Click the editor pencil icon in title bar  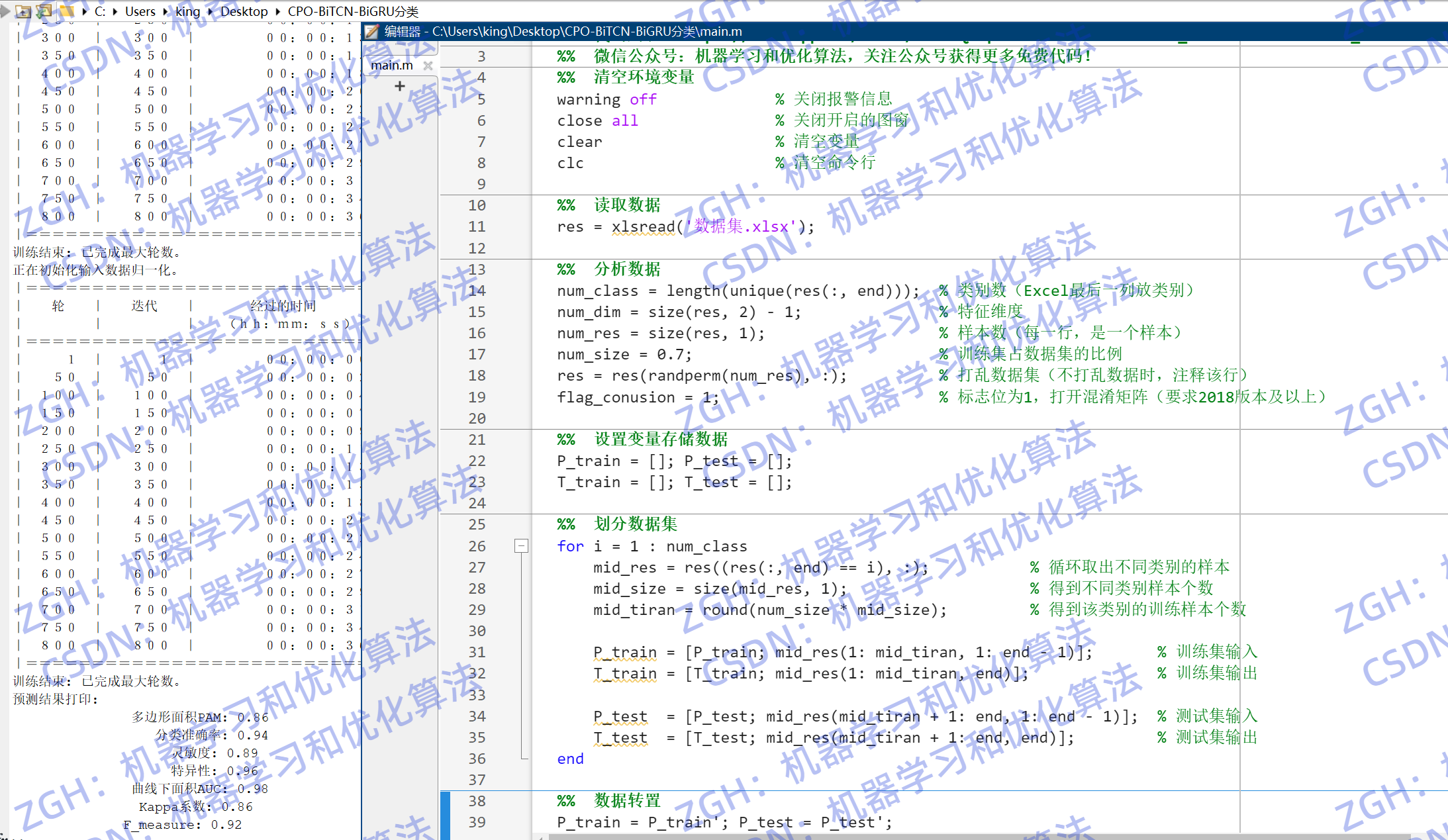[372, 31]
